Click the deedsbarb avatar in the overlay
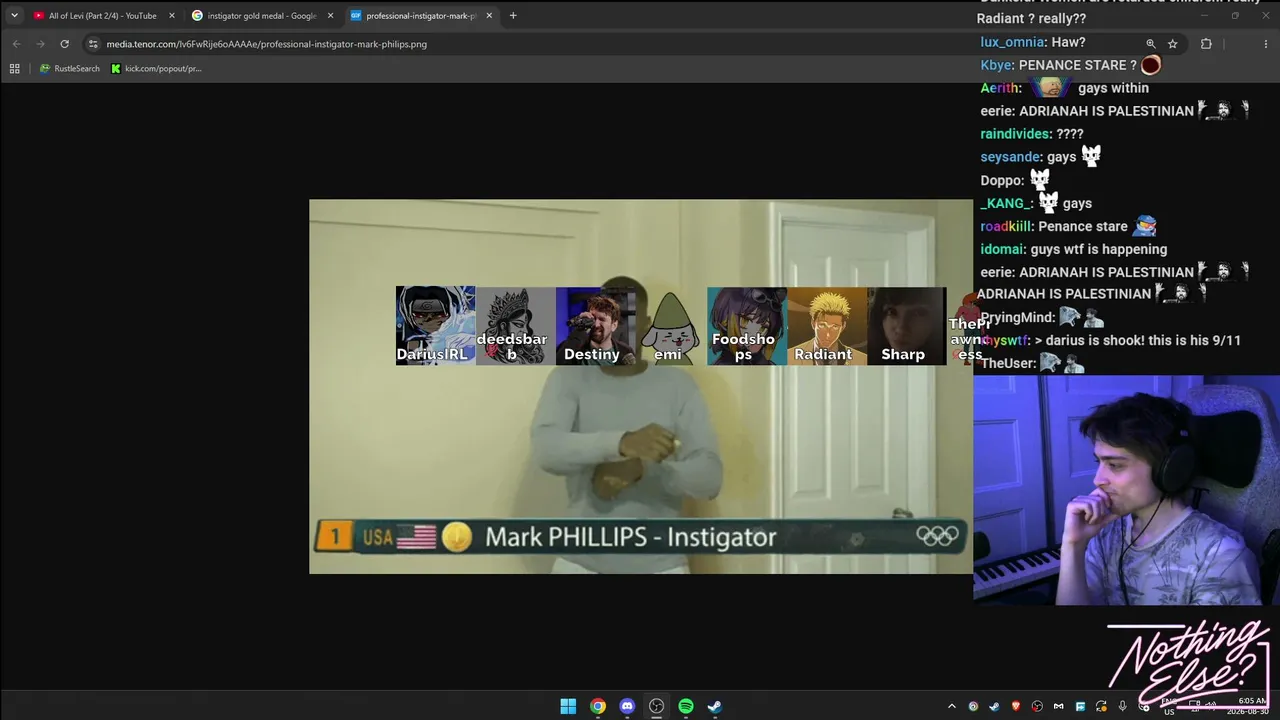This screenshot has height=720, width=1280. coord(515,326)
